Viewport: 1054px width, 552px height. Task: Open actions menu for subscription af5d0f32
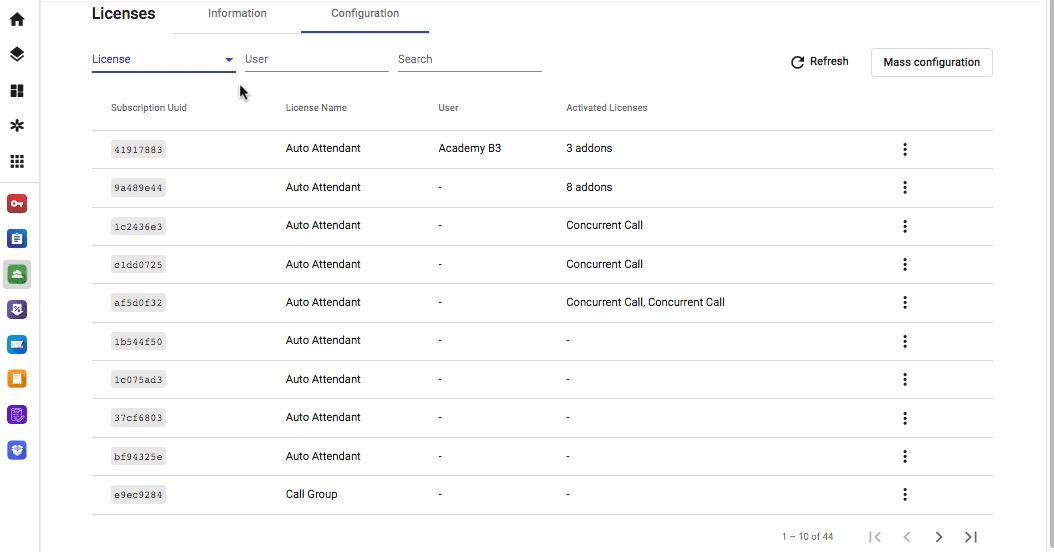pos(905,303)
